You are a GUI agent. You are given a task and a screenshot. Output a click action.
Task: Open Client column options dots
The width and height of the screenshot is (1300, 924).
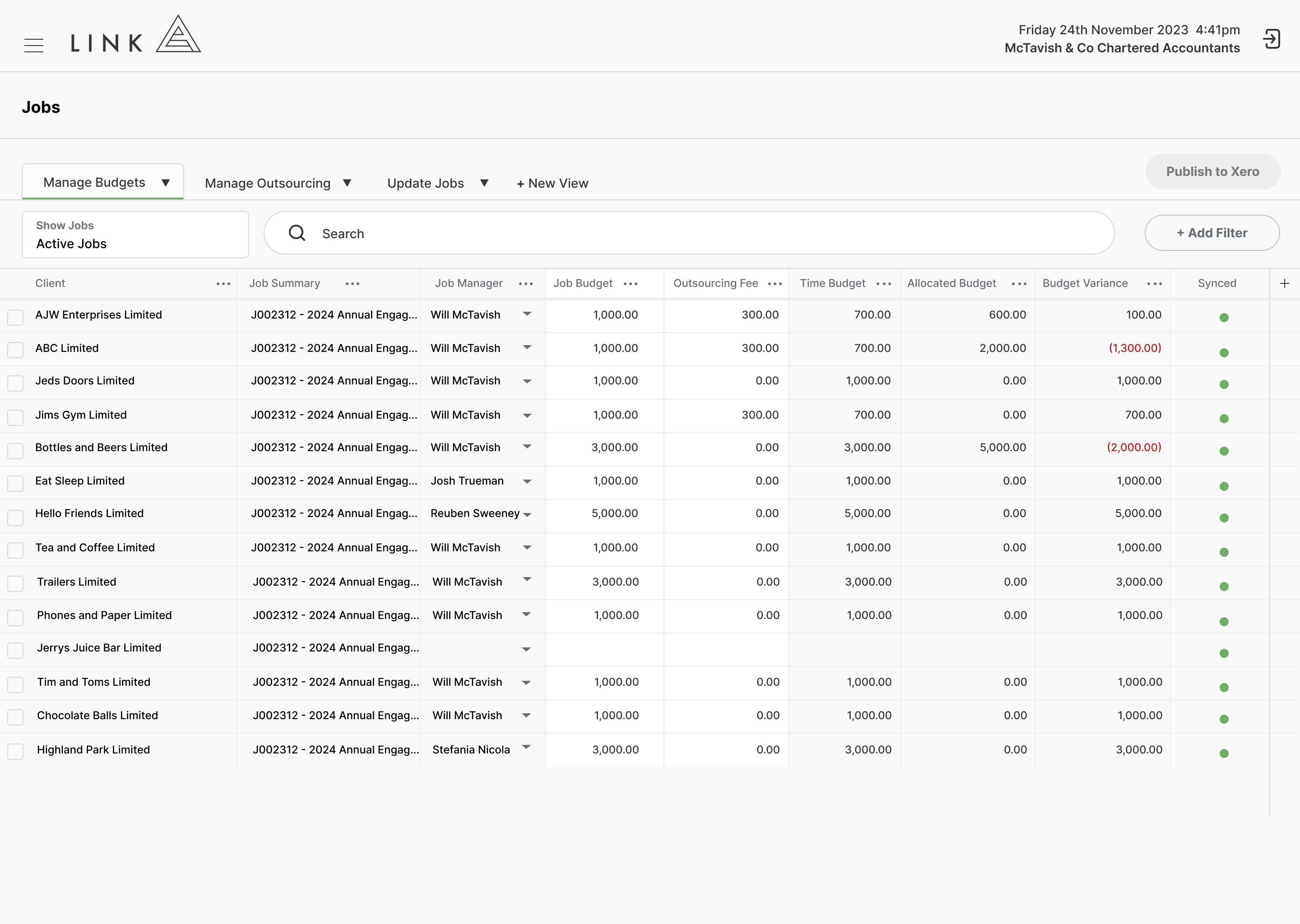click(x=224, y=283)
